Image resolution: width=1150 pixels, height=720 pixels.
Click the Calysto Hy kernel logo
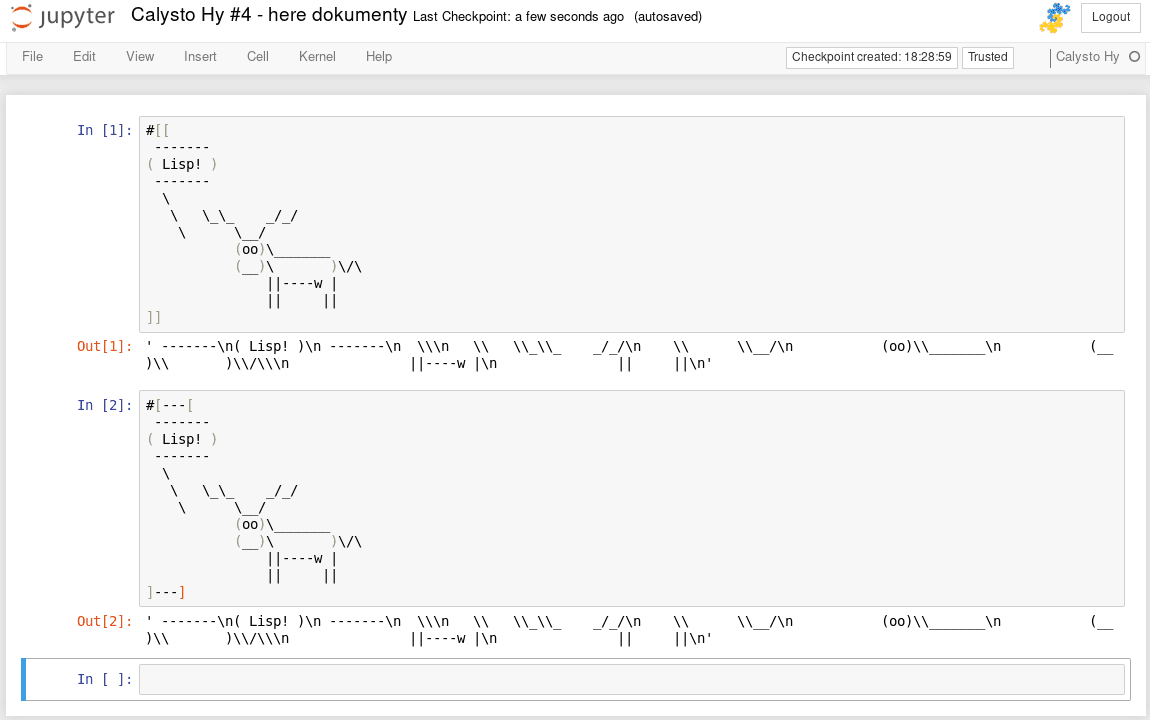coord(1055,18)
